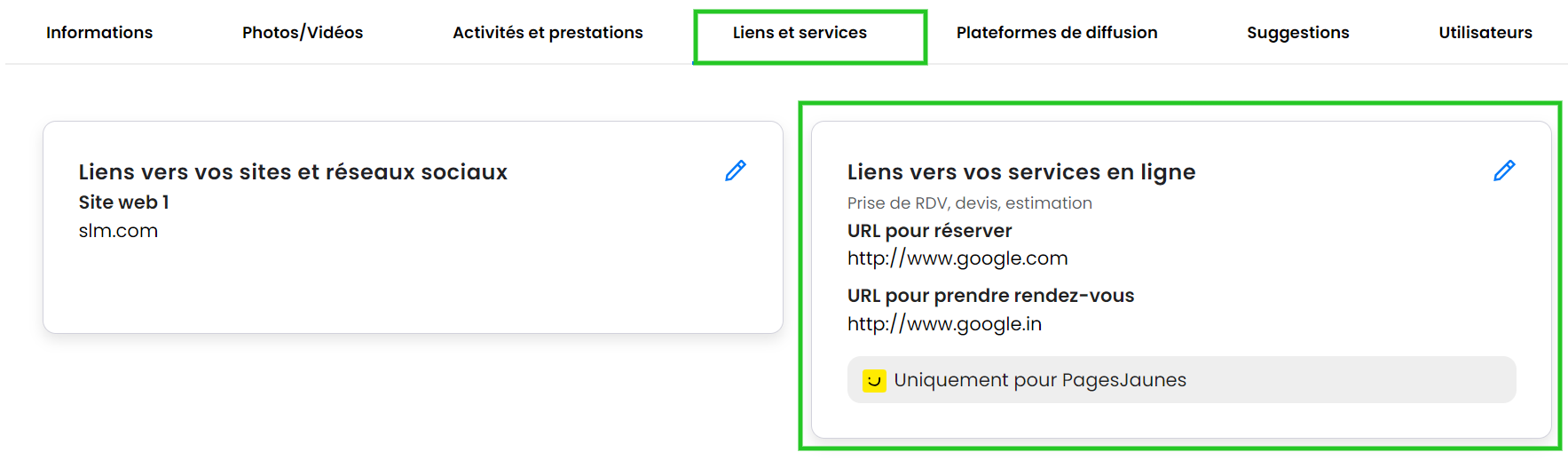Image resolution: width=1568 pixels, height=468 pixels.
Task: Click the sites et réseaux sociaux heading
Action: pos(293,172)
